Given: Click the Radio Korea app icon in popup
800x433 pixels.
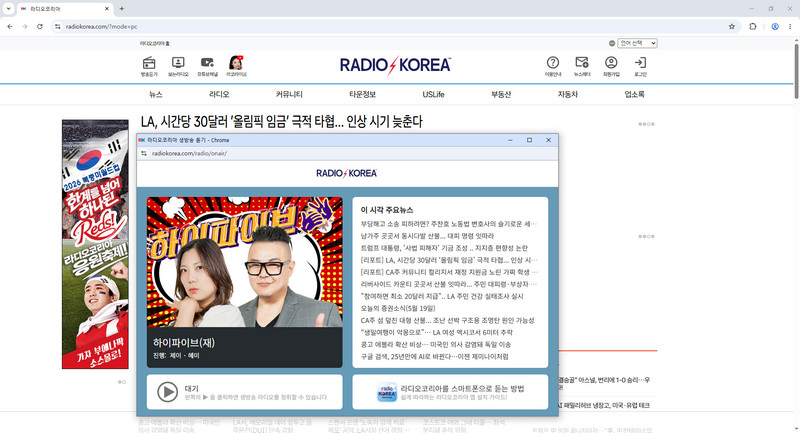Looking at the screenshot, I should tap(387, 392).
